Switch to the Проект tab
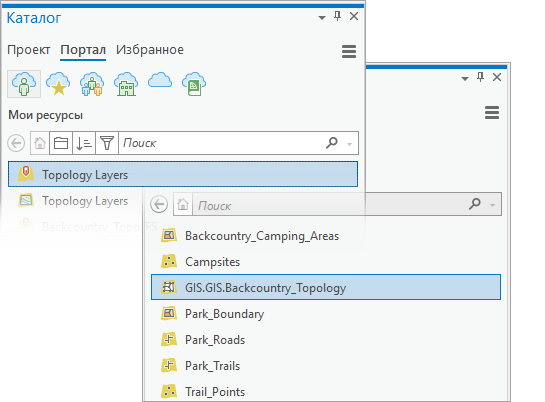This screenshot has height=402, width=545. pos(29,50)
